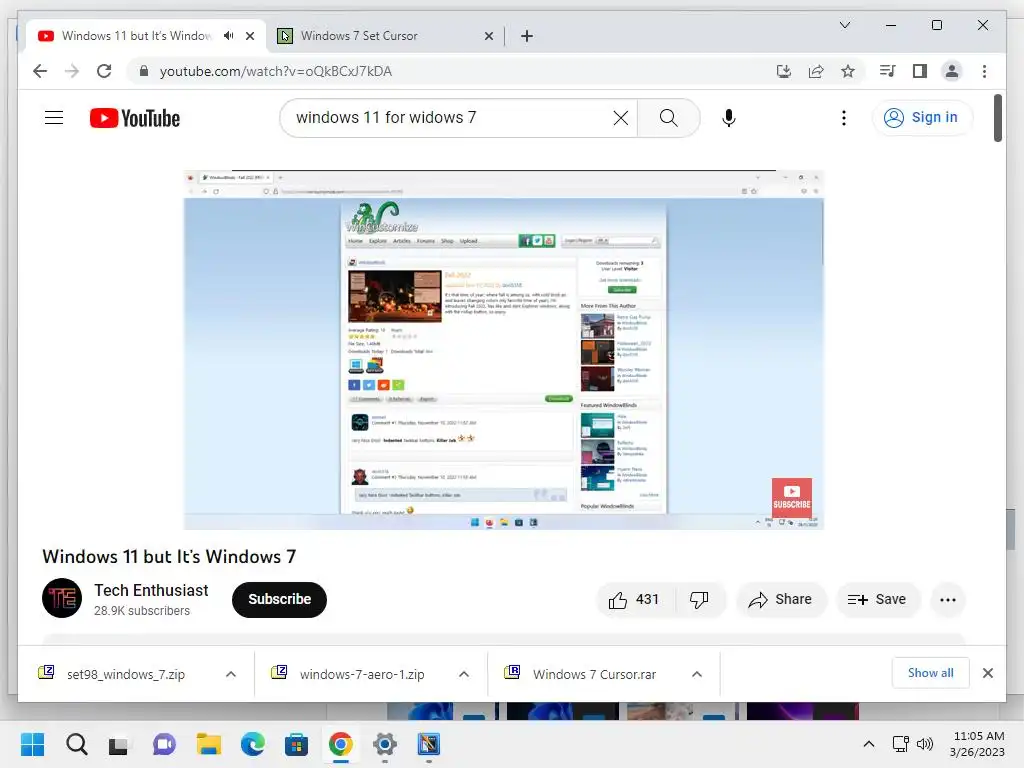Go back to the previous page
Screen dimensions: 1024x768
point(40,71)
